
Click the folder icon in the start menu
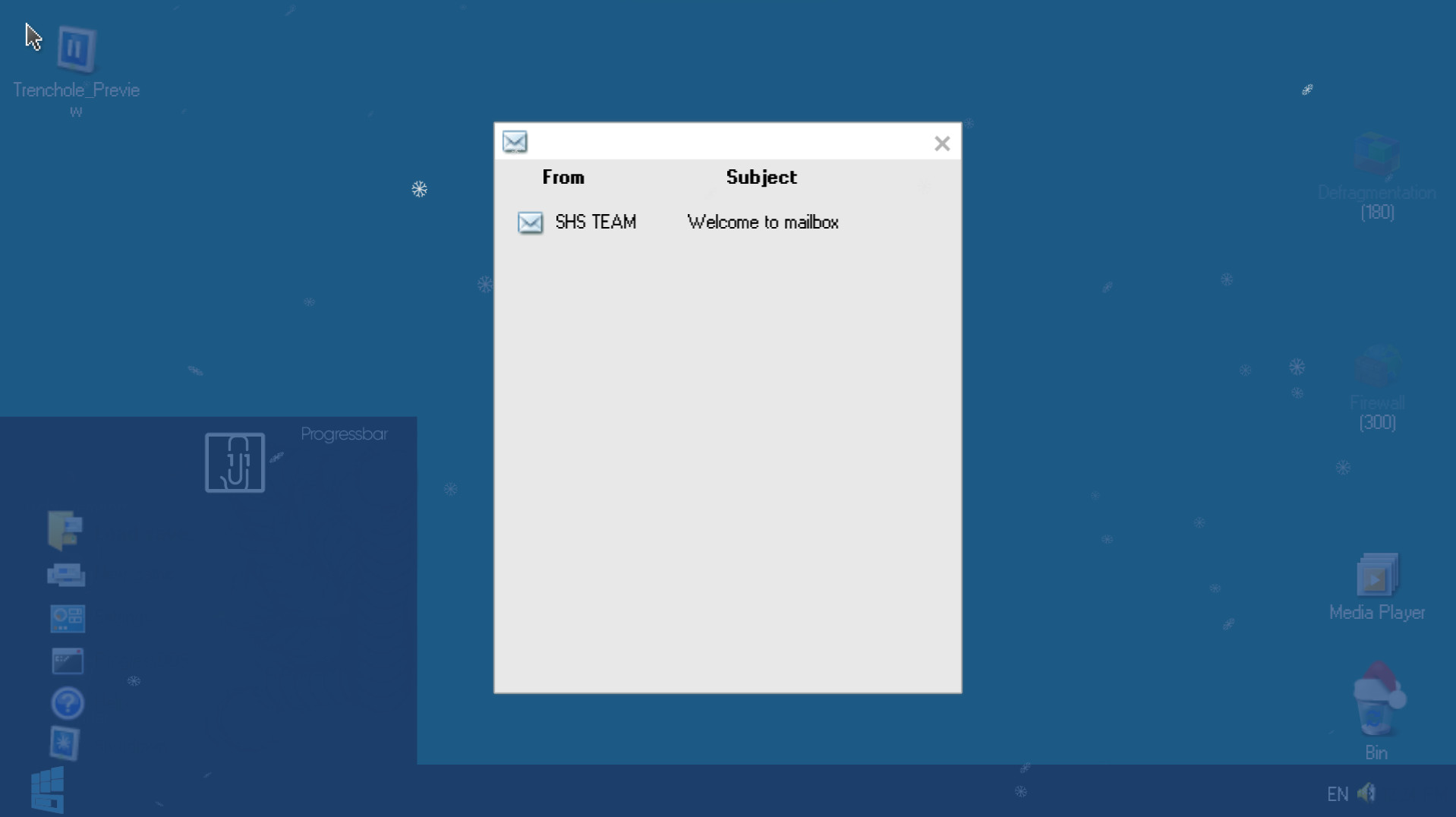(x=65, y=529)
